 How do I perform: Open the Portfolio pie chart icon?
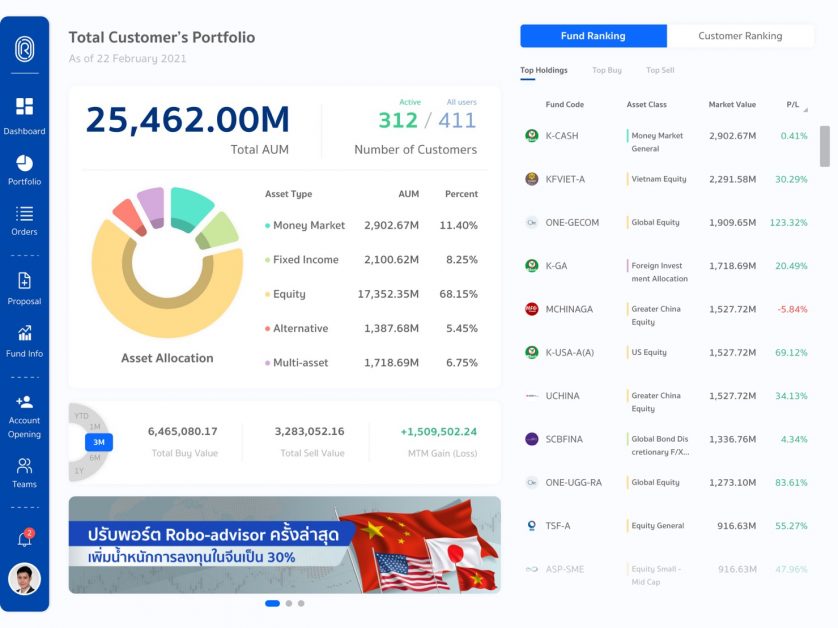click(24, 163)
